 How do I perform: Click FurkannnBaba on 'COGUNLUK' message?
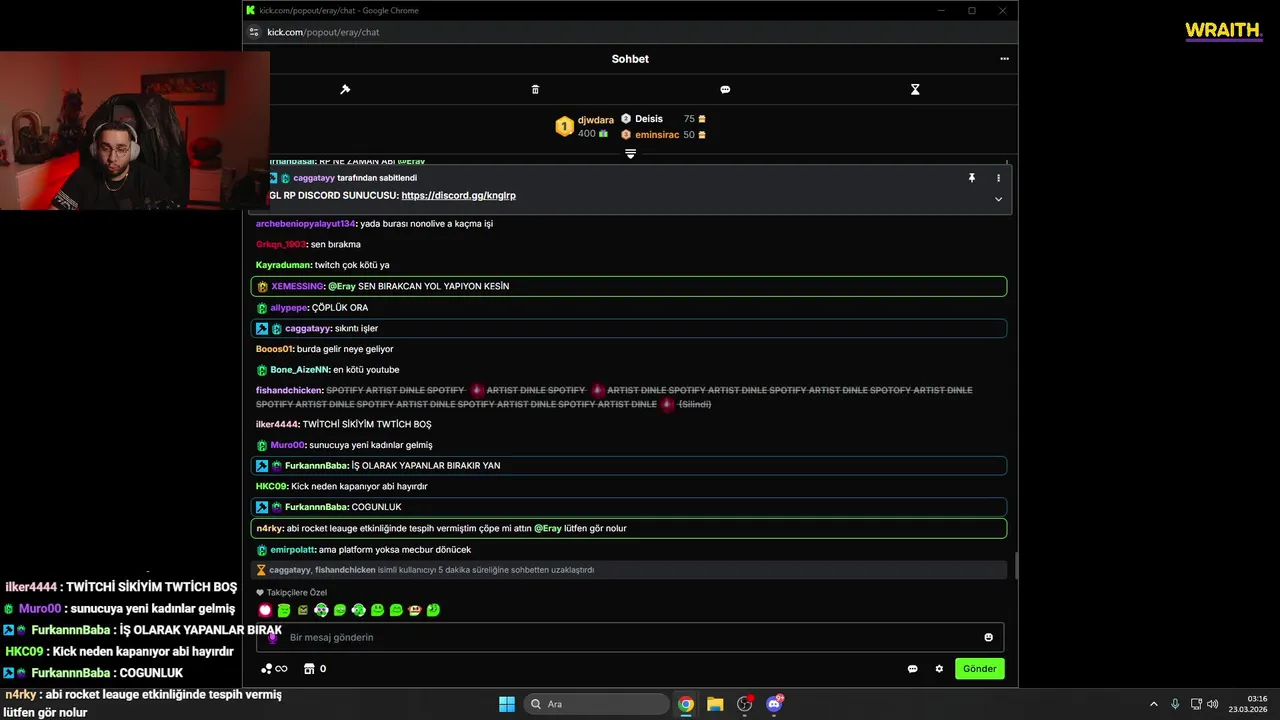(316, 507)
